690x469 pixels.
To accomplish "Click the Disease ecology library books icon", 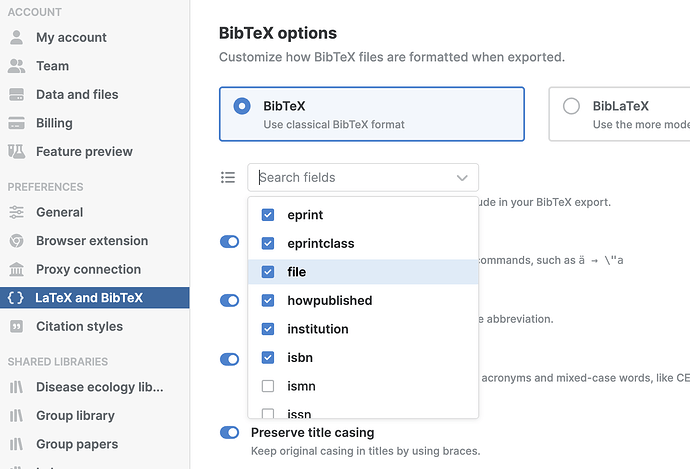I will (x=16, y=387).
